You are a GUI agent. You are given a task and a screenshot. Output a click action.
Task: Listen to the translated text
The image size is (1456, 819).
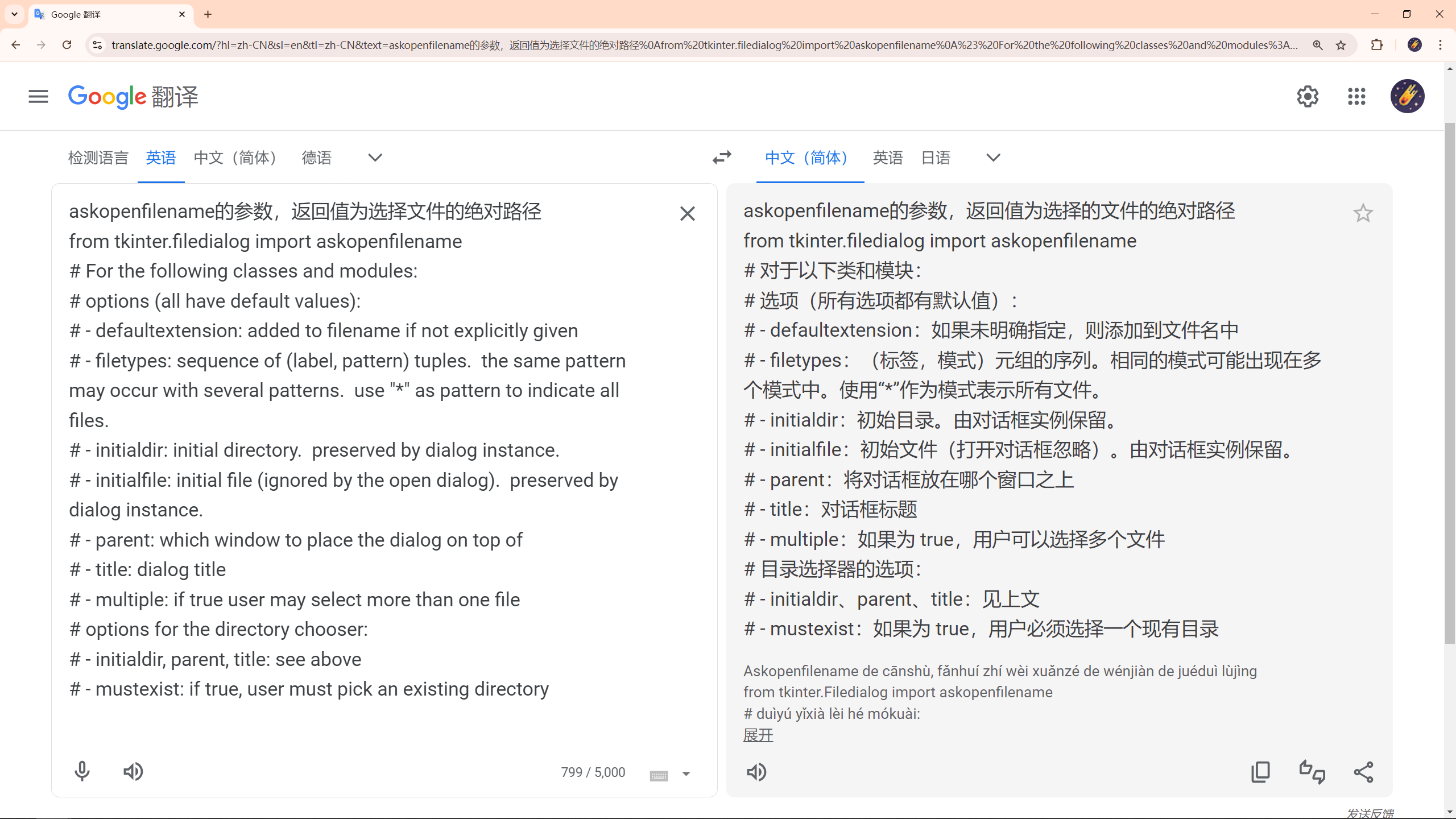[756, 772]
